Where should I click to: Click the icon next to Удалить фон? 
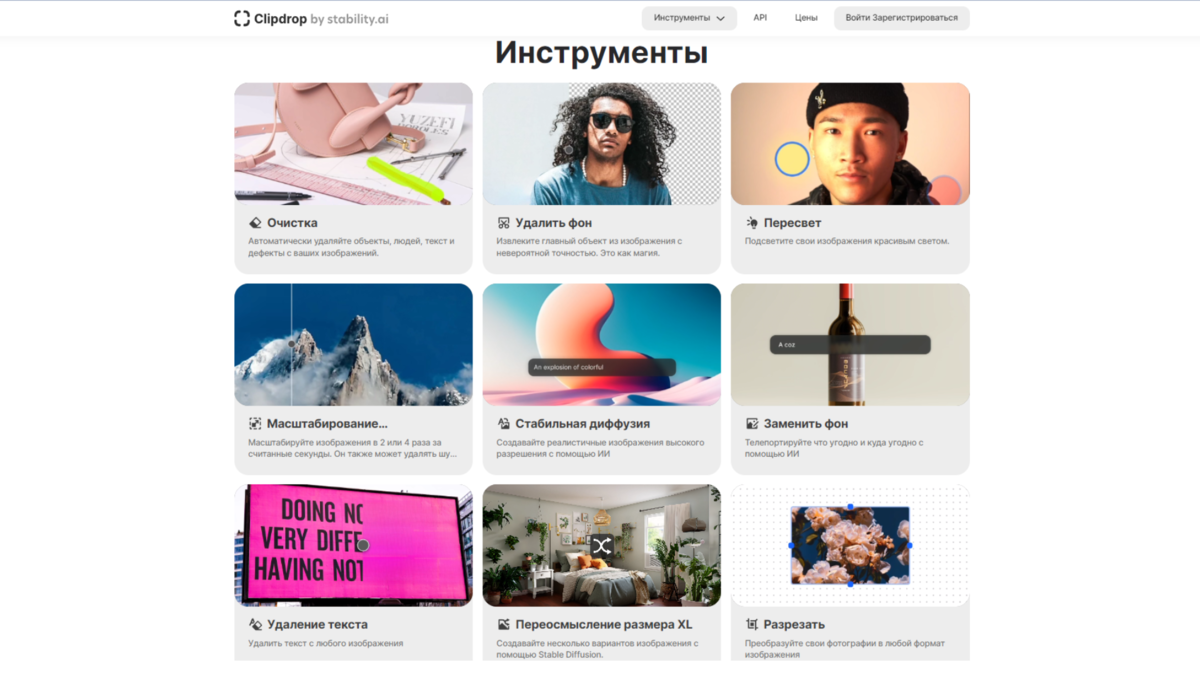coord(504,223)
